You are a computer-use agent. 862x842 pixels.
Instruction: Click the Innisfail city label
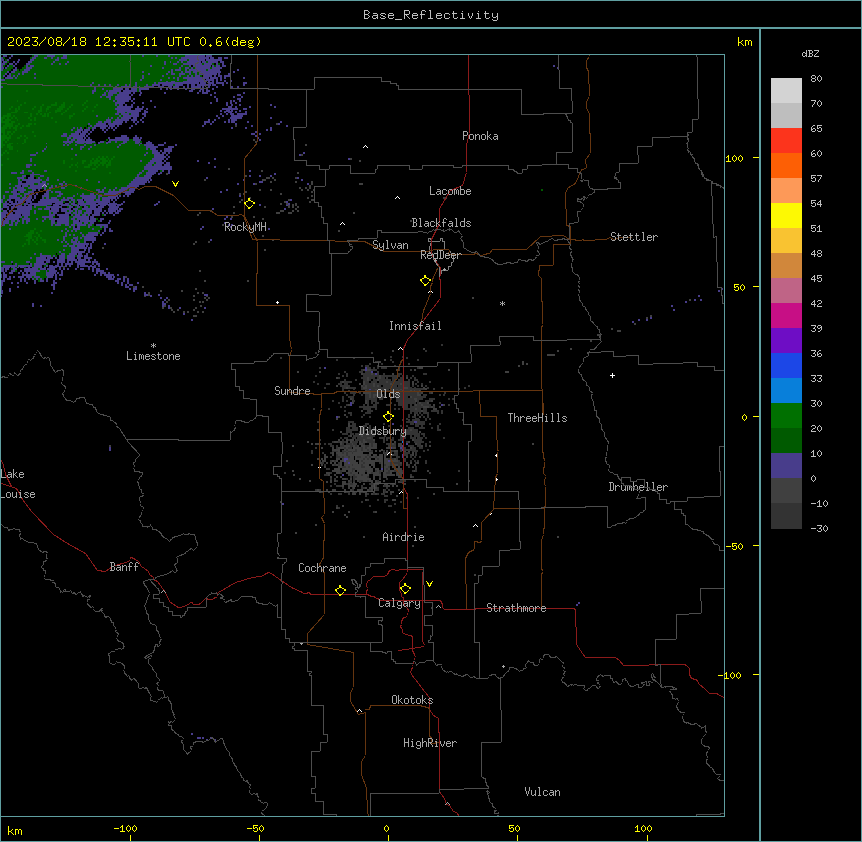[x=415, y=326]
